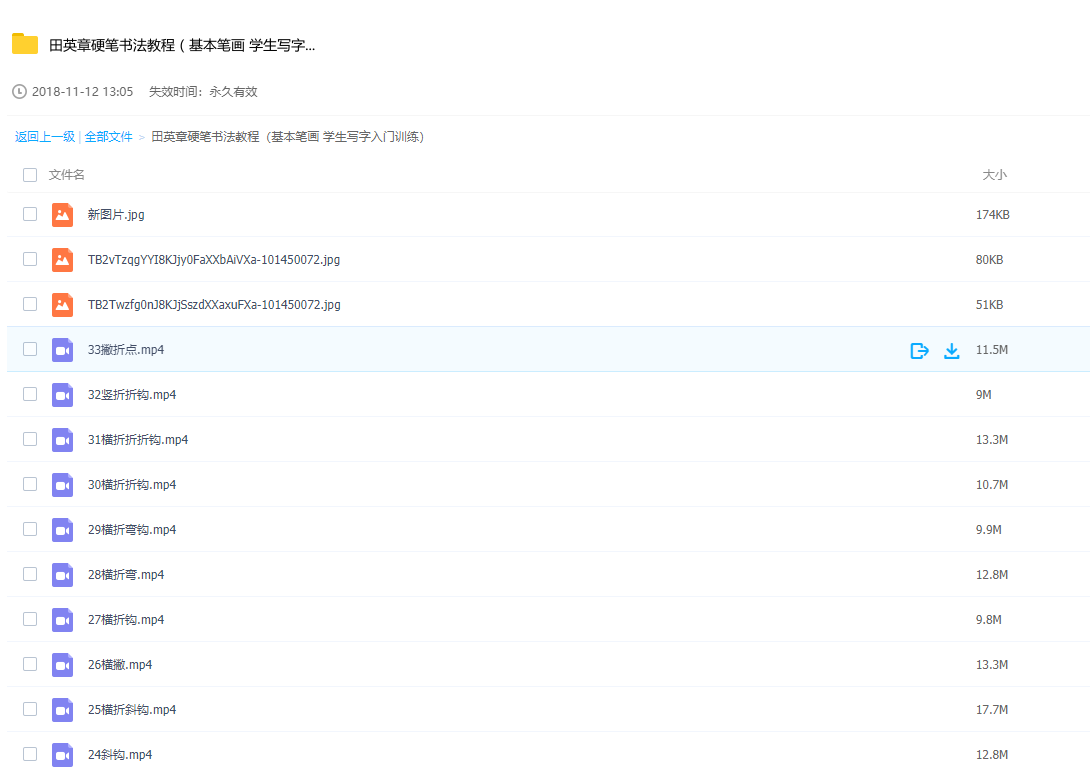Download 33撇折点.mp4 using the download arrow icon
The width and height of the screenshot is (1090, 770).
(x=952, y=350)
